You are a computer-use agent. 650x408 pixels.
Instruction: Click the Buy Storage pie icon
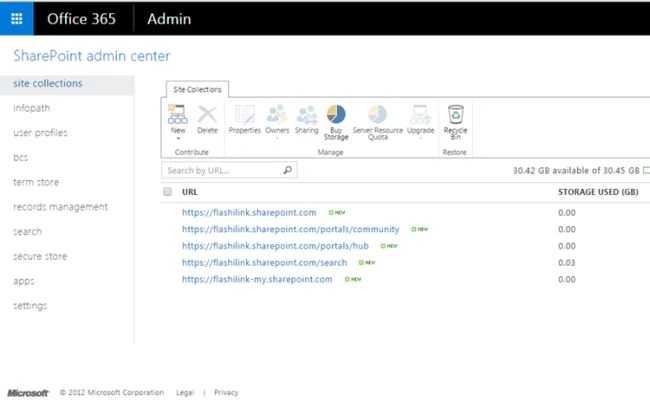pos(336,114)
